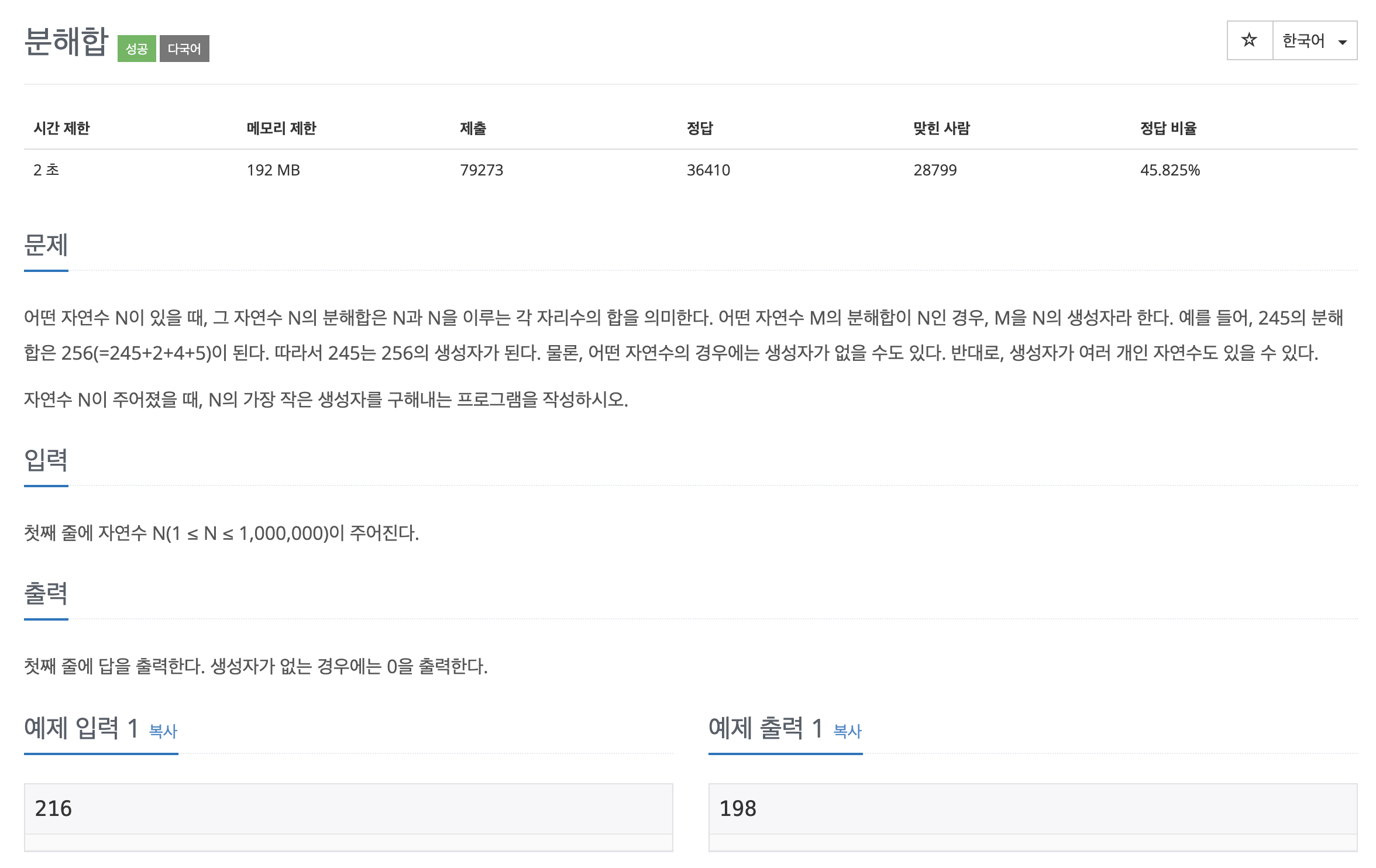This screenshot has width=1376, height=868.
Task: Click the 분해합 problem title
Action: 66,42
